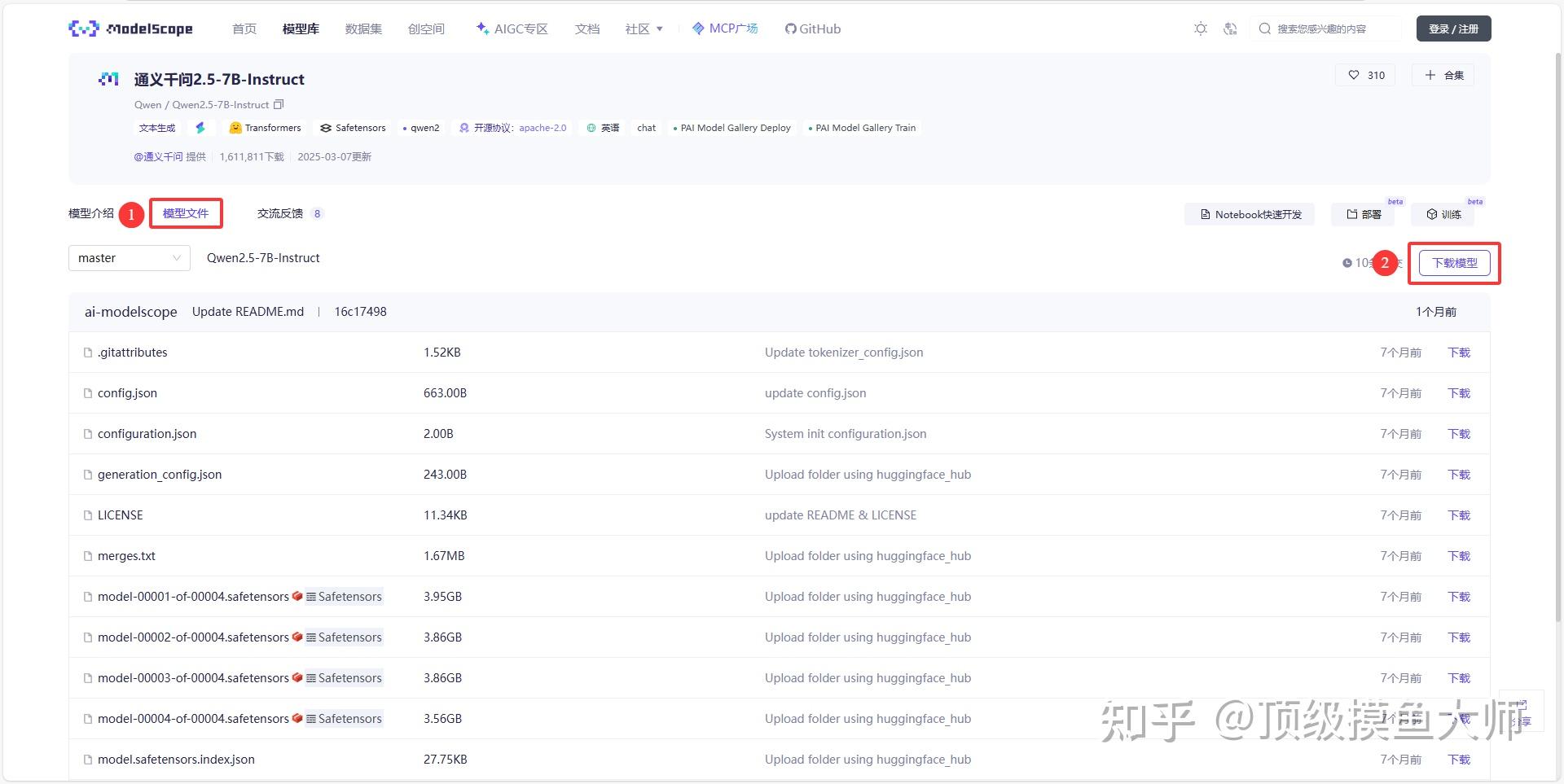This screenshot has width=1564, height=784.
Task: Switch to the 模型介绍 tab
Action: pyautogui.click(x=91, y=213)
